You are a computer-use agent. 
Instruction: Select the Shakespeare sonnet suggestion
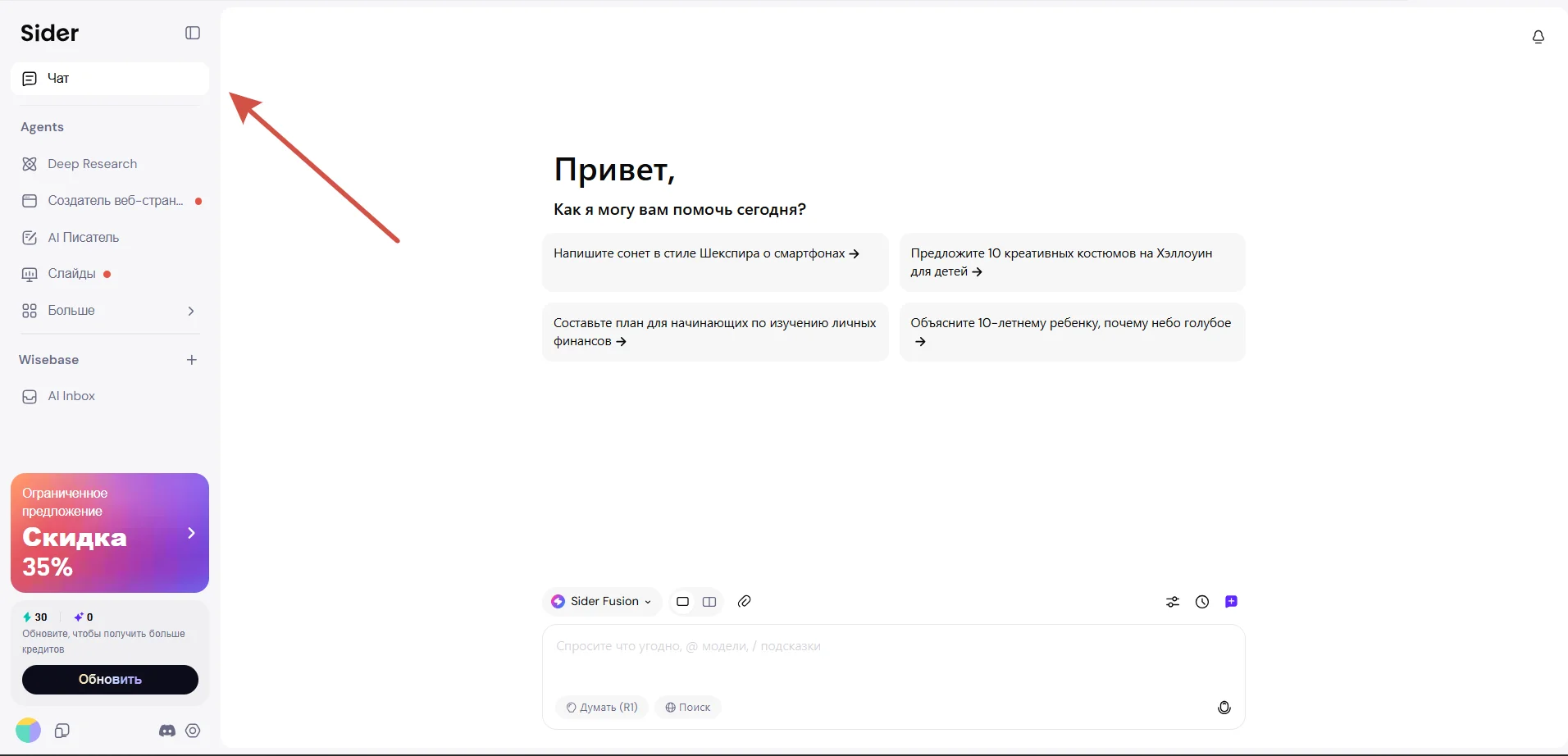point(715,262)
